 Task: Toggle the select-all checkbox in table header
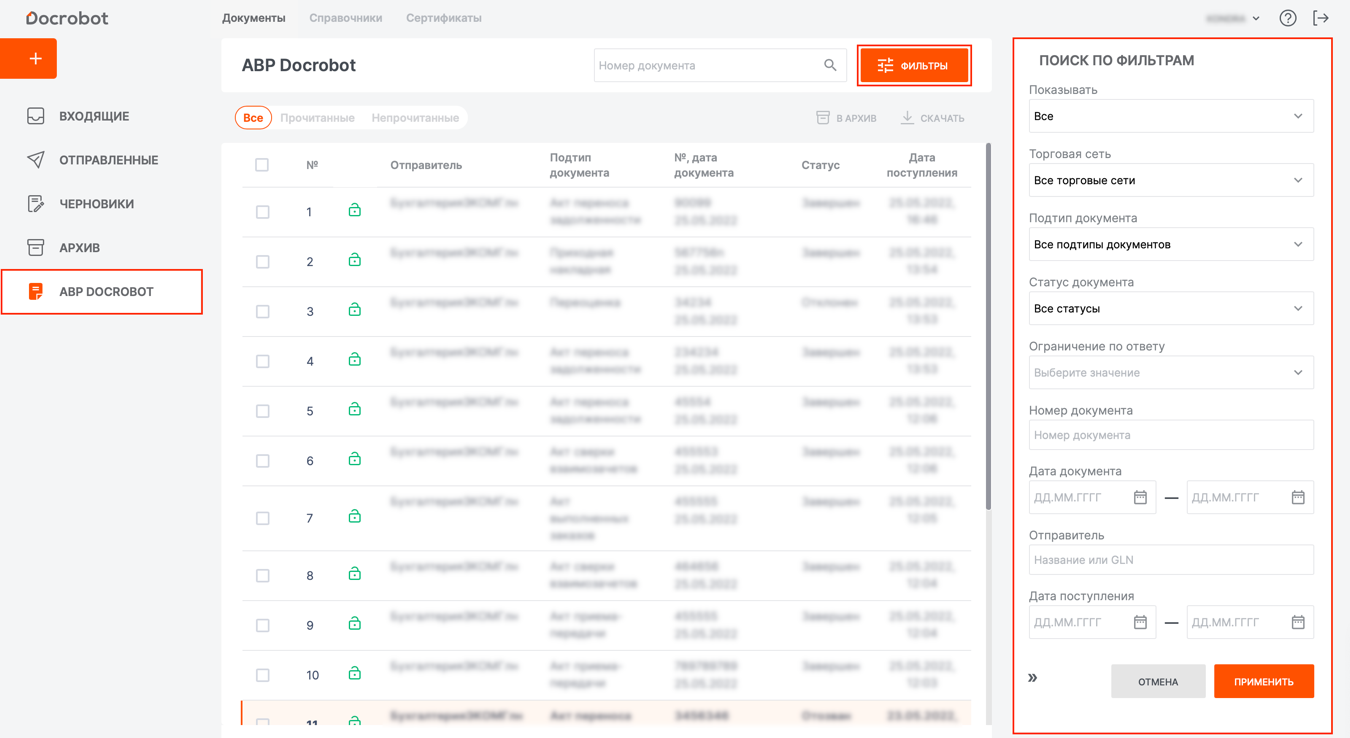(262, 165)
